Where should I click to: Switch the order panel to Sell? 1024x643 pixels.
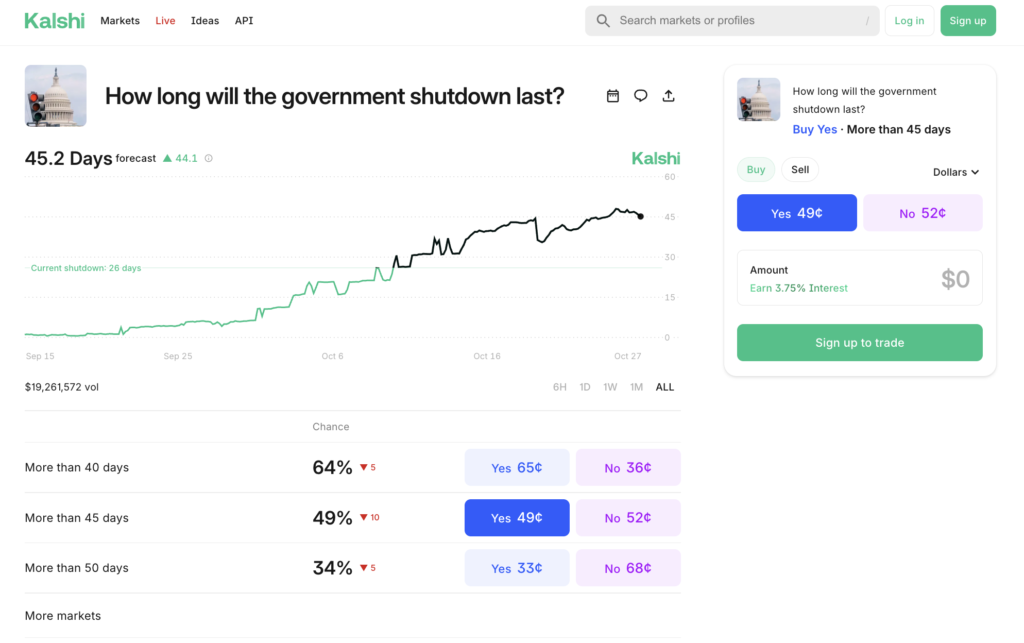(x=800, y=169)
